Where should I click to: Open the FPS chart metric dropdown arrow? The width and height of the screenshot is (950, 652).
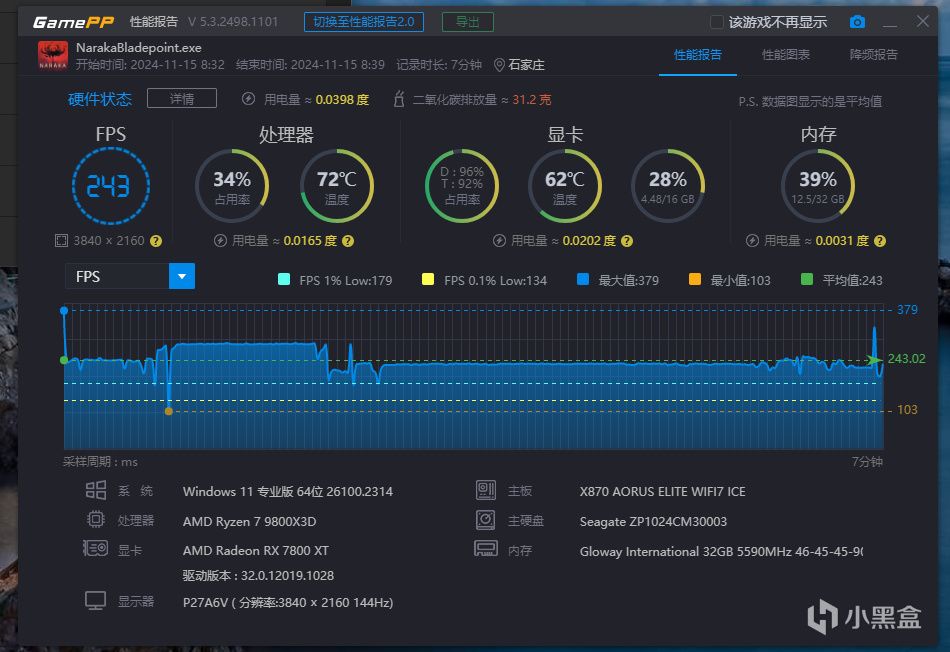click(182, 276)
